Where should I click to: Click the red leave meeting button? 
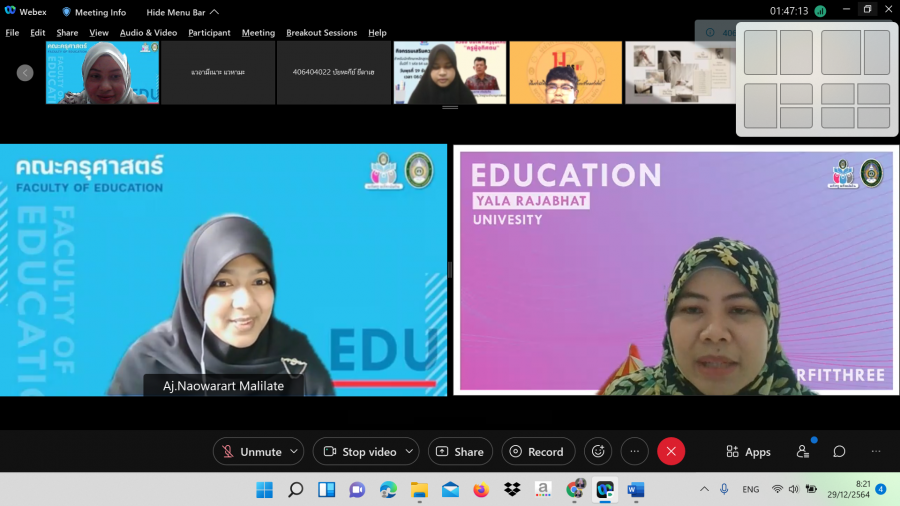pyautogui.click(x=671, y=452)
